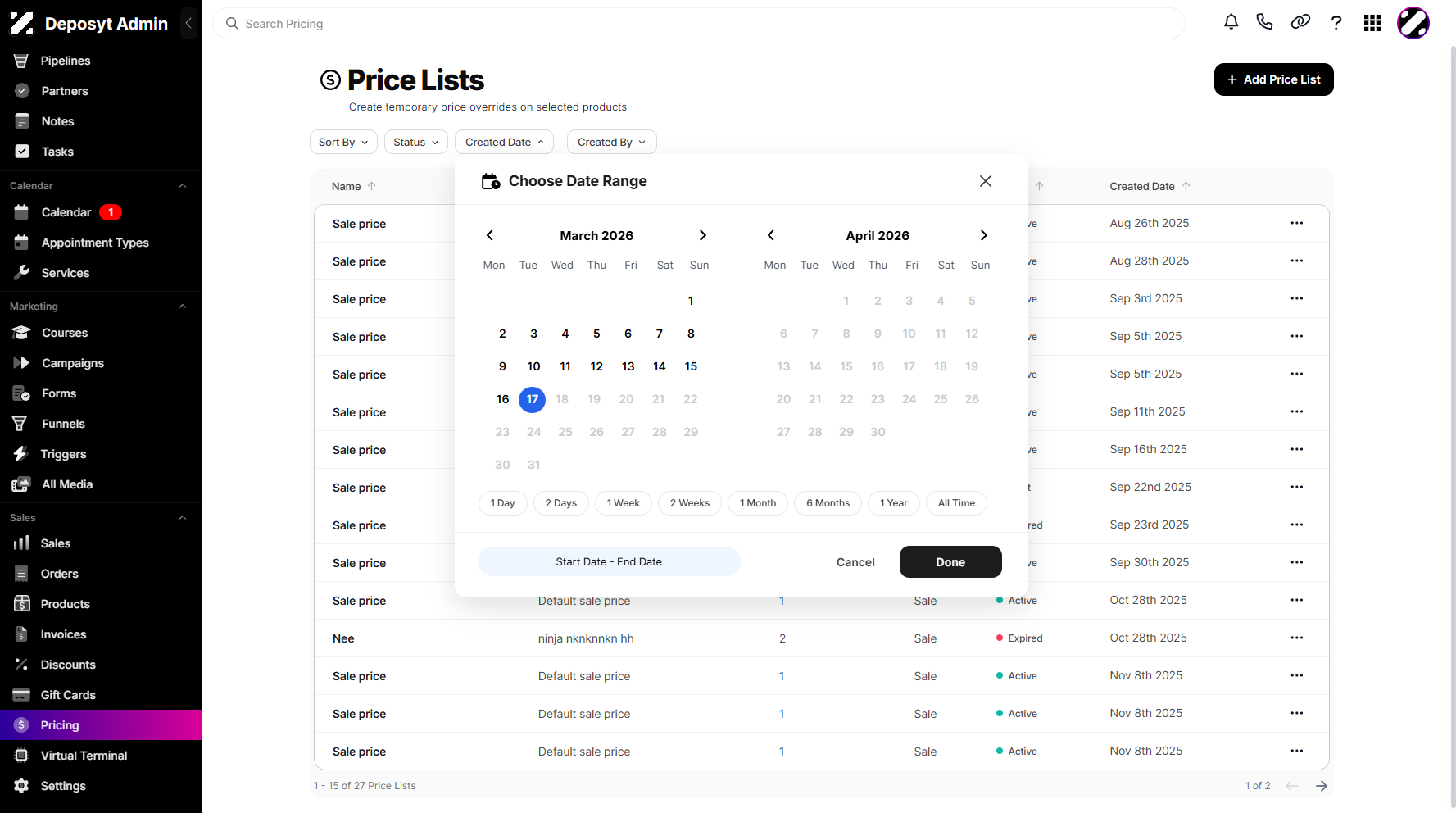This screenshot has width=1456, height=813.
Task: Sort by Name column arrow
Action: click(x=372, y=186)
